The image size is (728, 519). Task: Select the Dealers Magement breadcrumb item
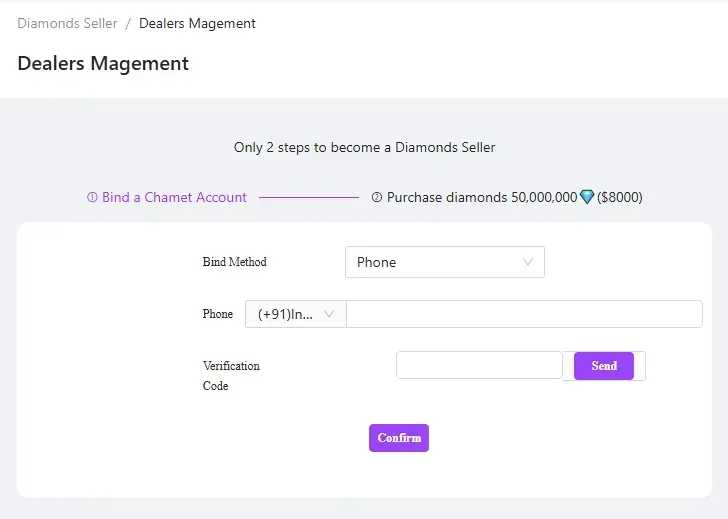pyautogui.click(x=197, y=23)
